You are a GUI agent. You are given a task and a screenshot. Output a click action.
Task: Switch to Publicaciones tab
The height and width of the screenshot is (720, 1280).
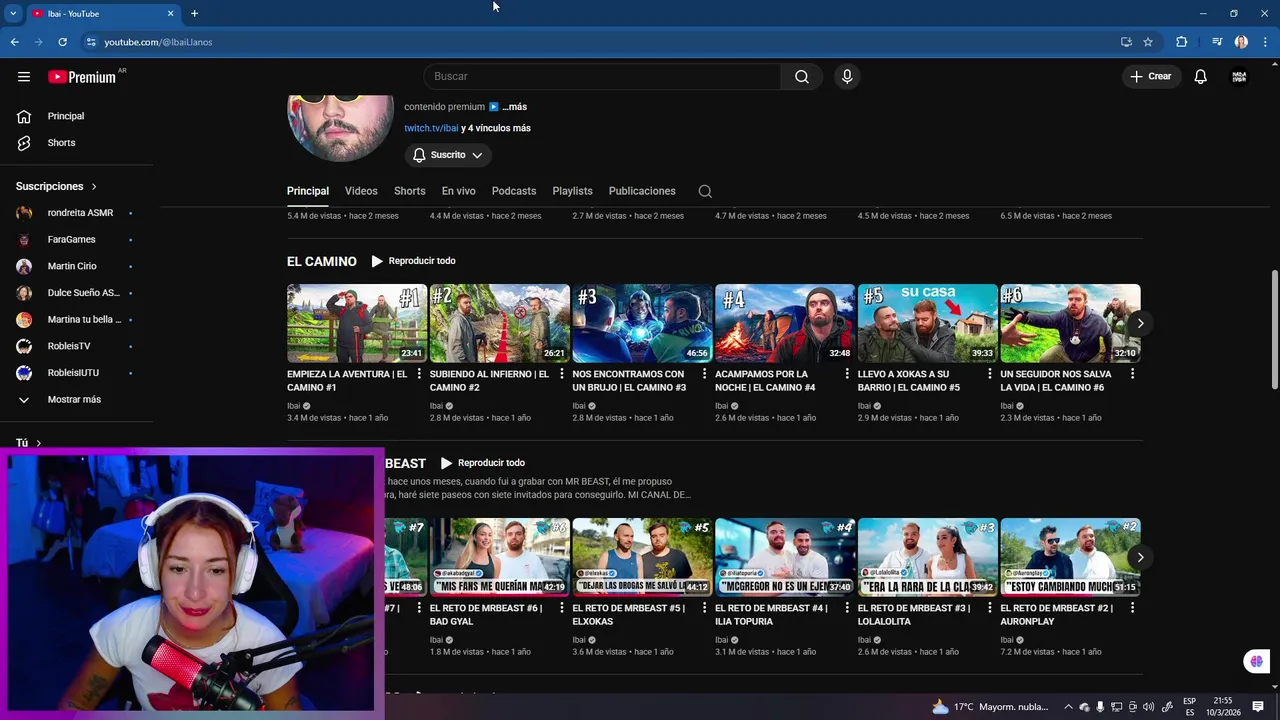coord(642,191)
